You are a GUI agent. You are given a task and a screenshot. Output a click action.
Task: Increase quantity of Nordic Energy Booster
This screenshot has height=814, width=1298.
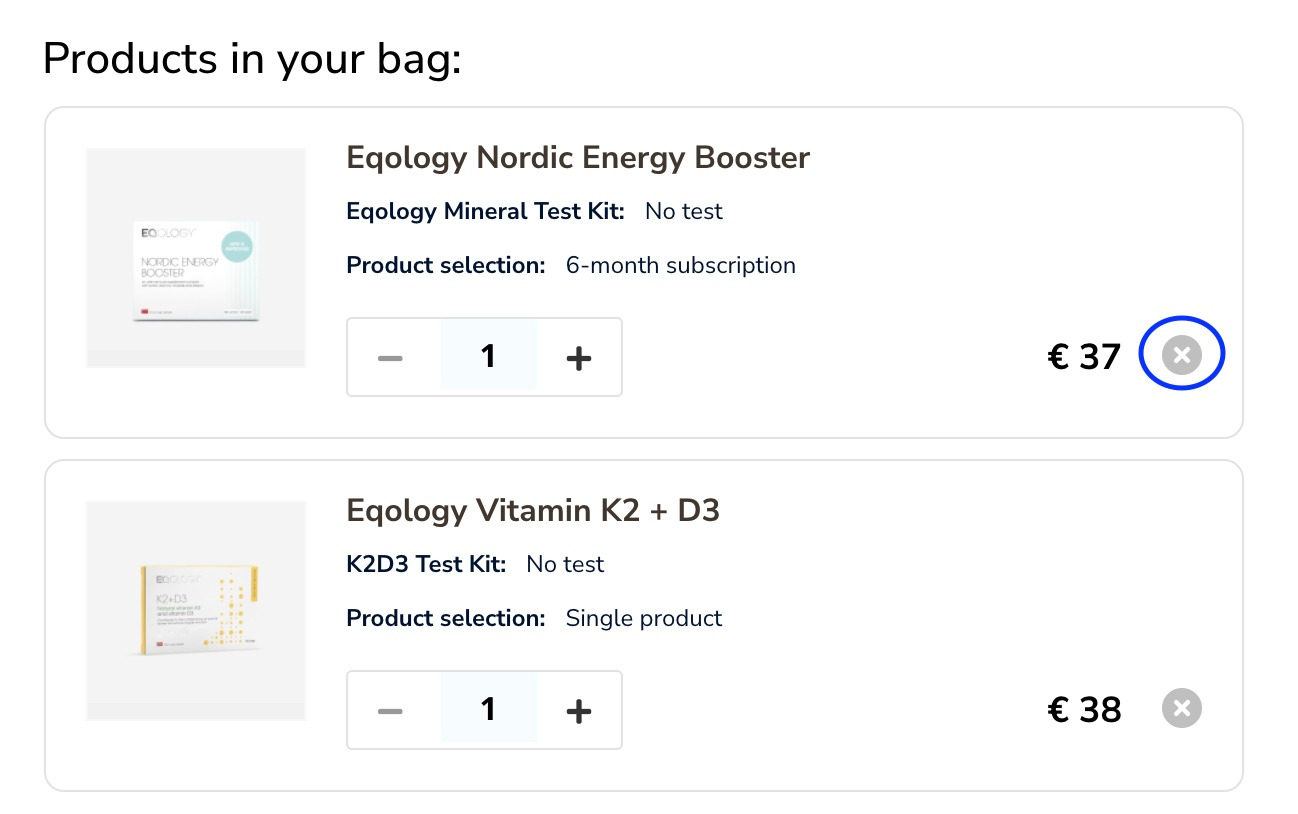pyautogui.click(x=579, y=357)
